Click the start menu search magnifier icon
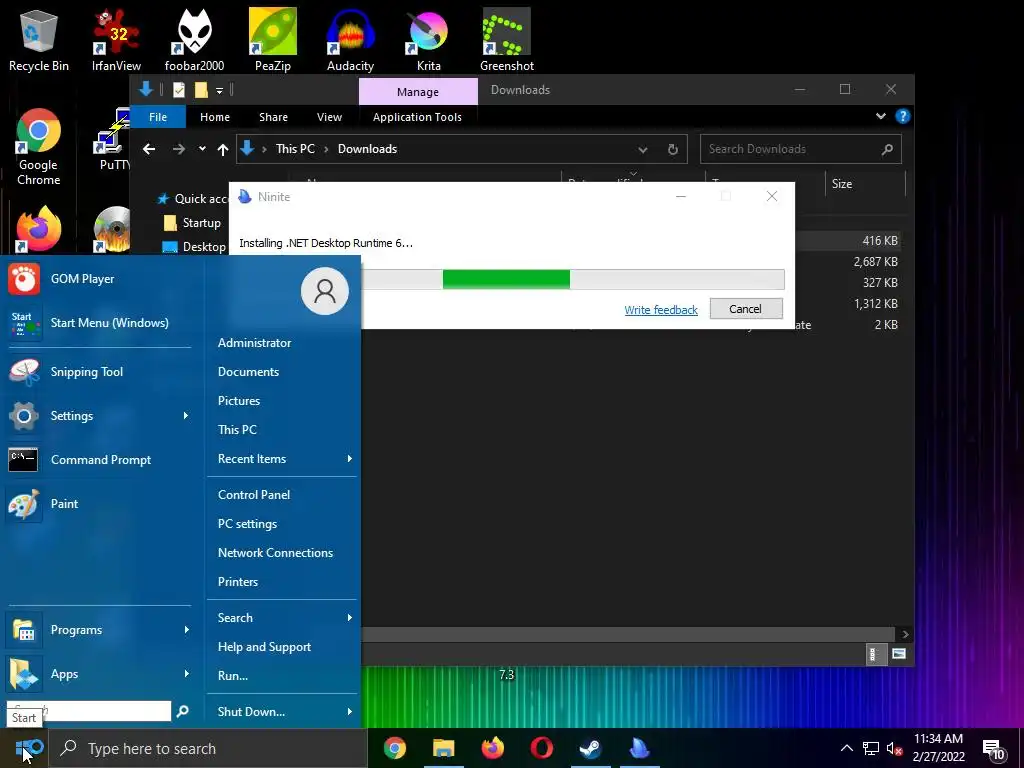 [x=183, y=711]
